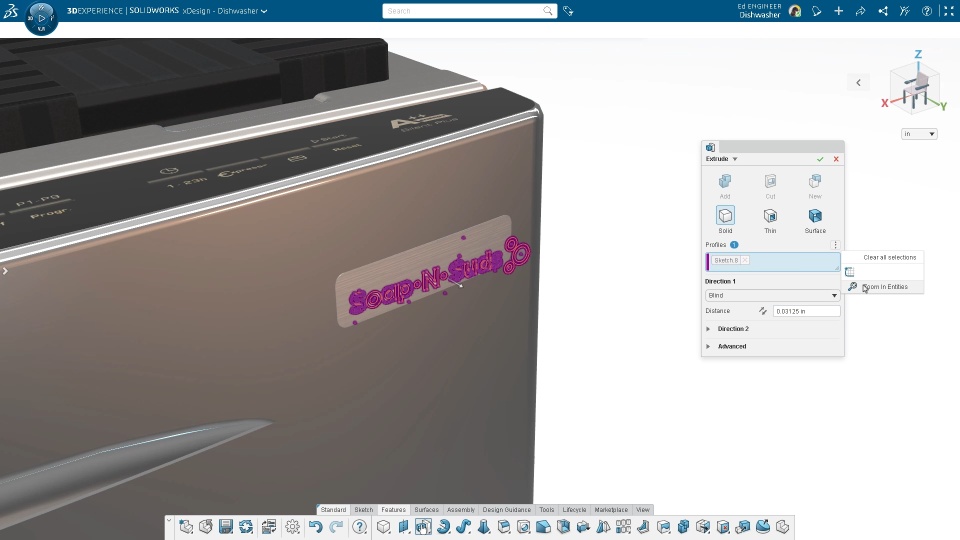Click the Delete body red-X box icon
The image size is (960, 540).
(x=723, y=527)
